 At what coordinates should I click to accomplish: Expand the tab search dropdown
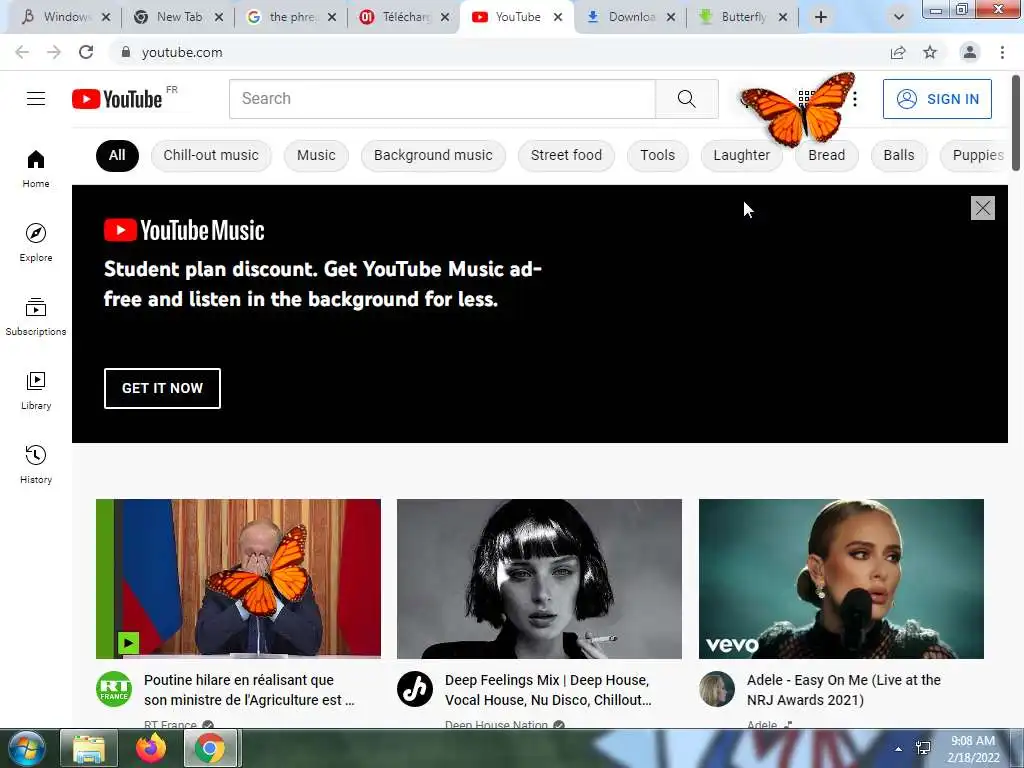click(x=899, y=17)
